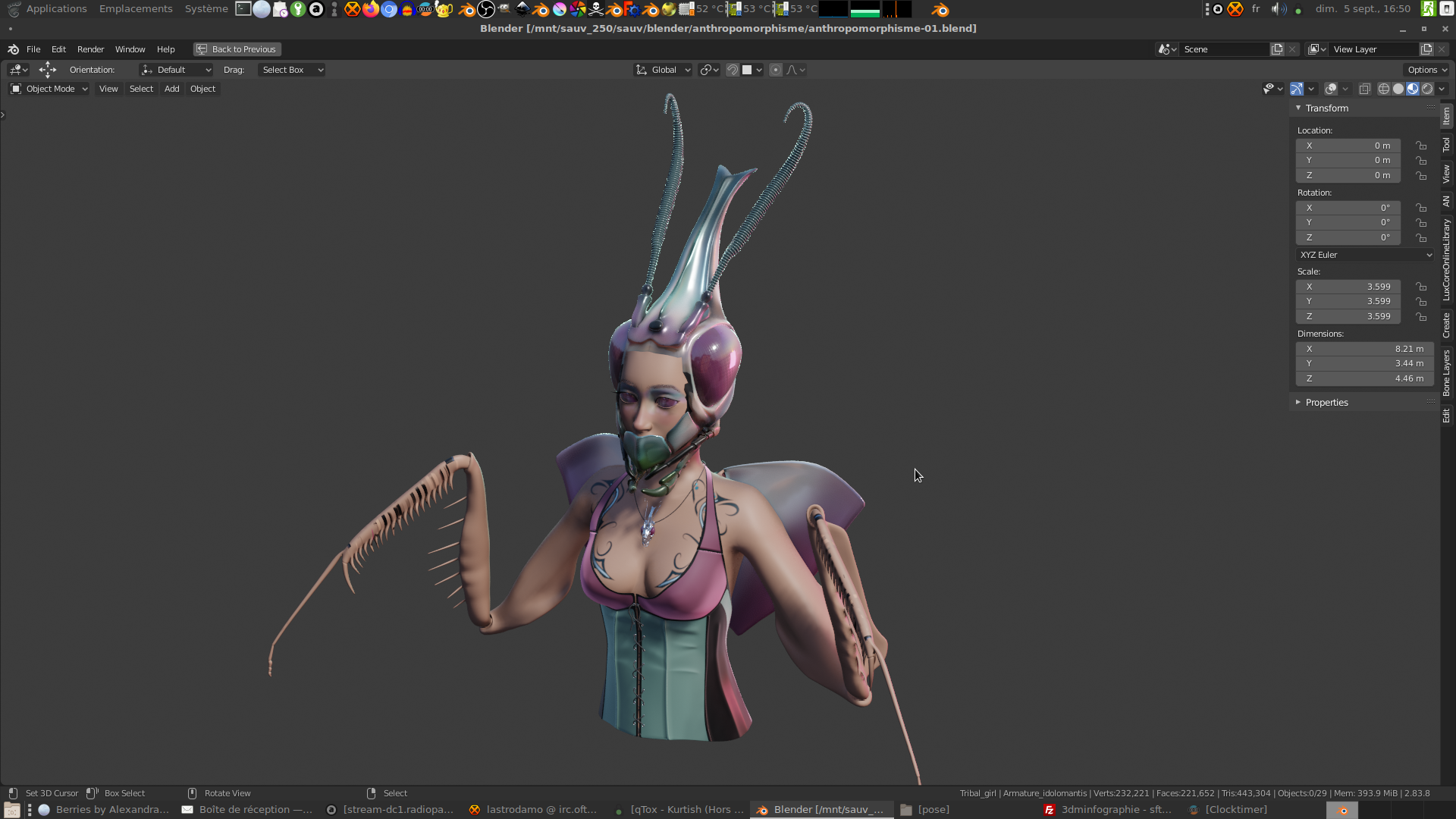Image resolution: width=1456 pixels, height=819 pixels.
Task: Open the Applications system menu
Action: (56, 9)
